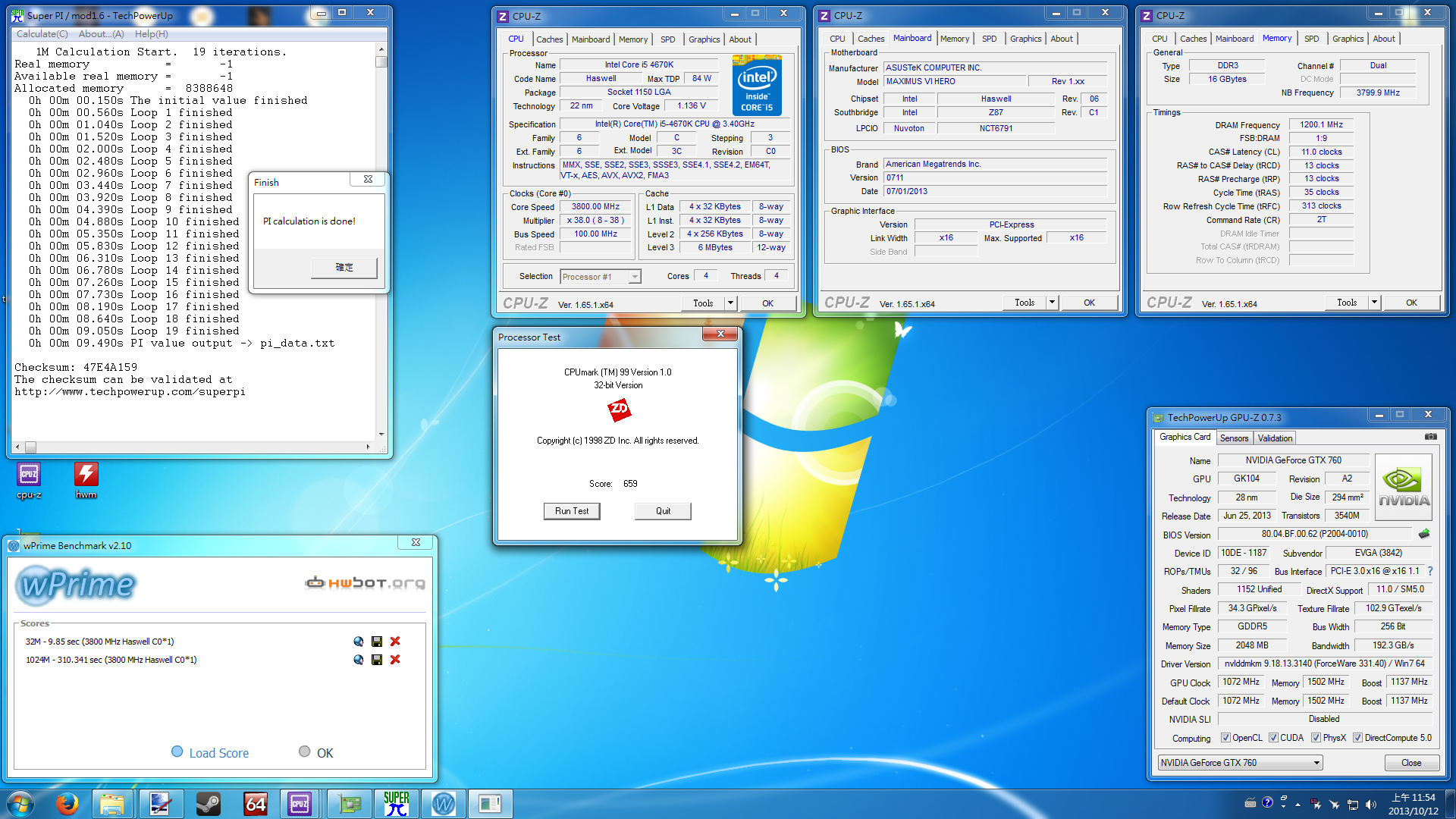Viewport: 1456px width, 819px height.
Task: Click the HWBOT.org logo in wPrime
Action: click(365, 583)
